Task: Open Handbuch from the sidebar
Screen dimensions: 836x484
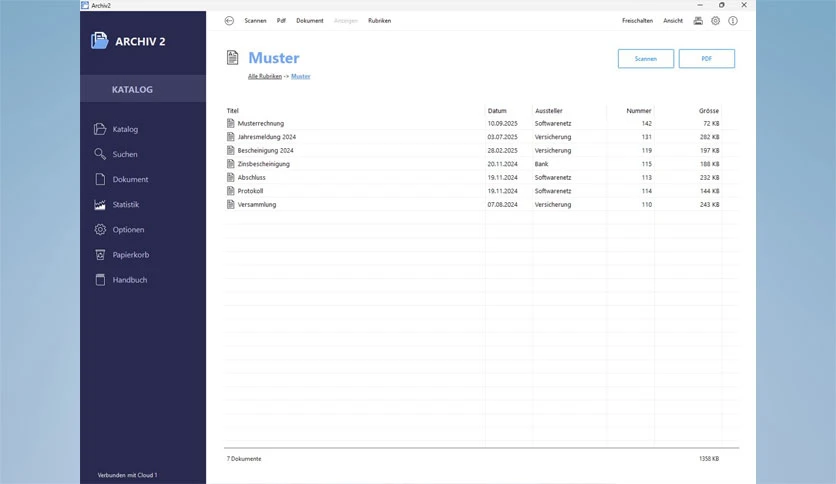Action: tap(130, 280)
